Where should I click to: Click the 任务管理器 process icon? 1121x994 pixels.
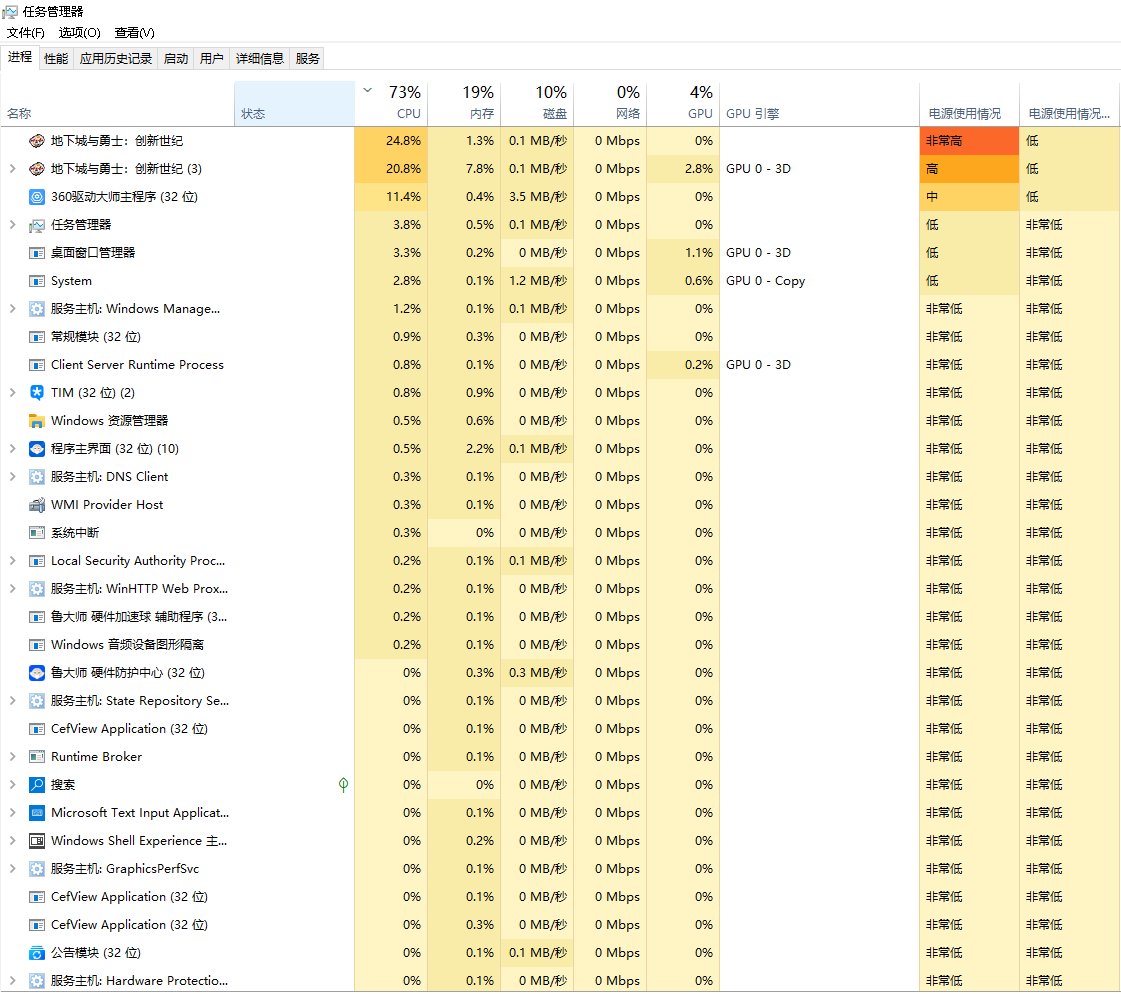click(x=36, y=225)
